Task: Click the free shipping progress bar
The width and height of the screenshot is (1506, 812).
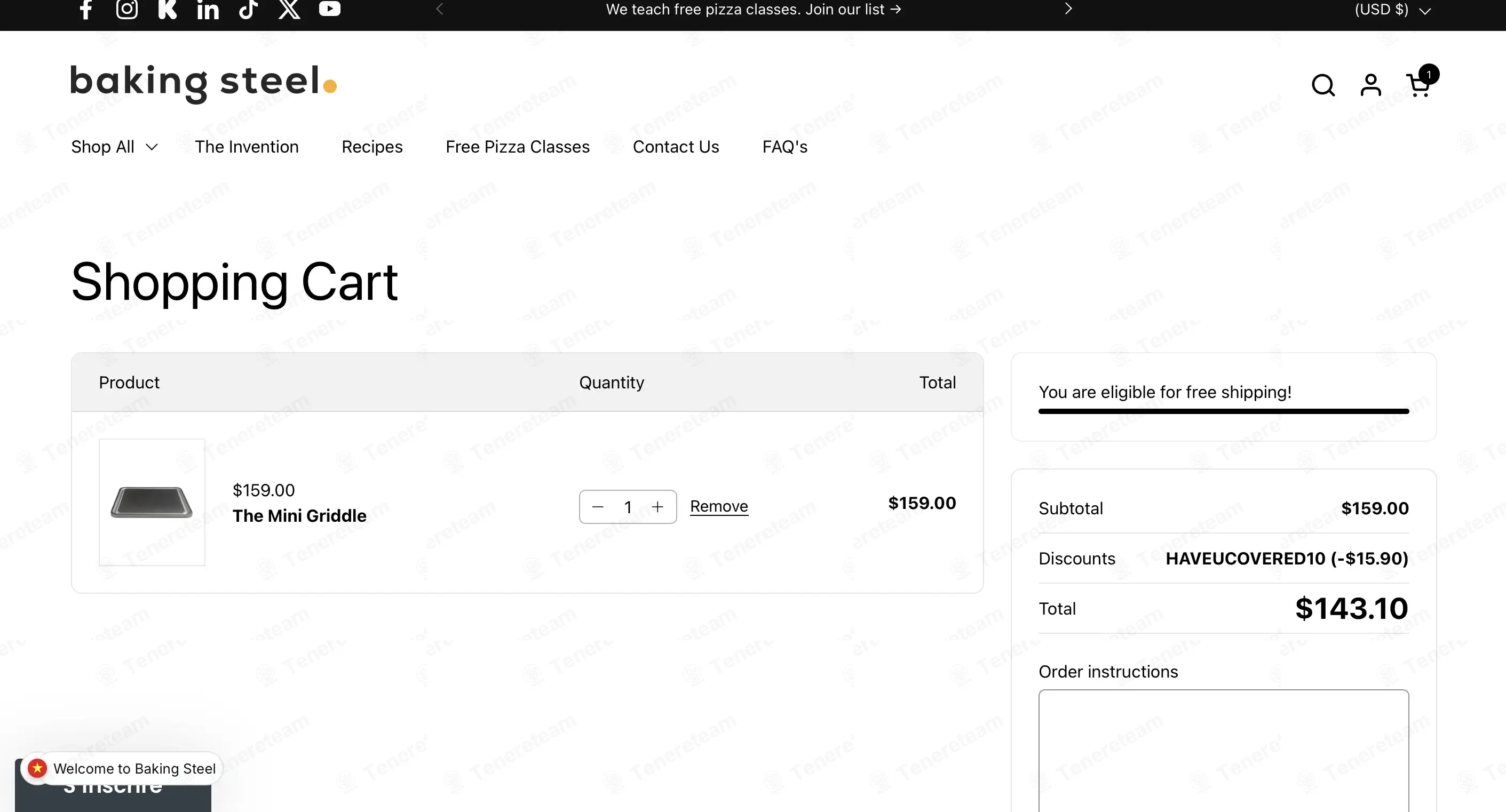Action: click(x=1224, y=411)
